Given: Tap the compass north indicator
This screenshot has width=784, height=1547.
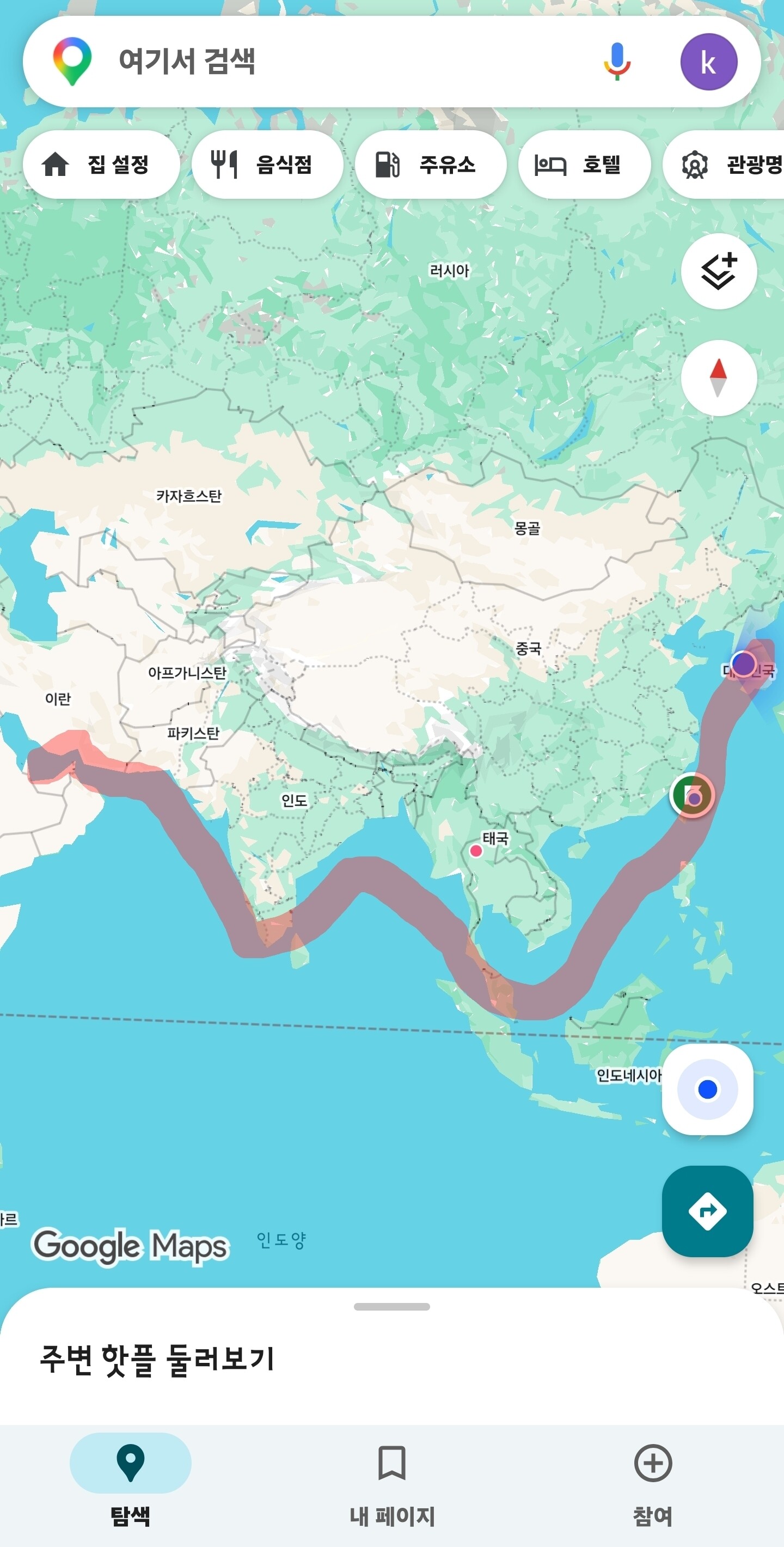Looking at the screenshot, I should tap(719, 377).
